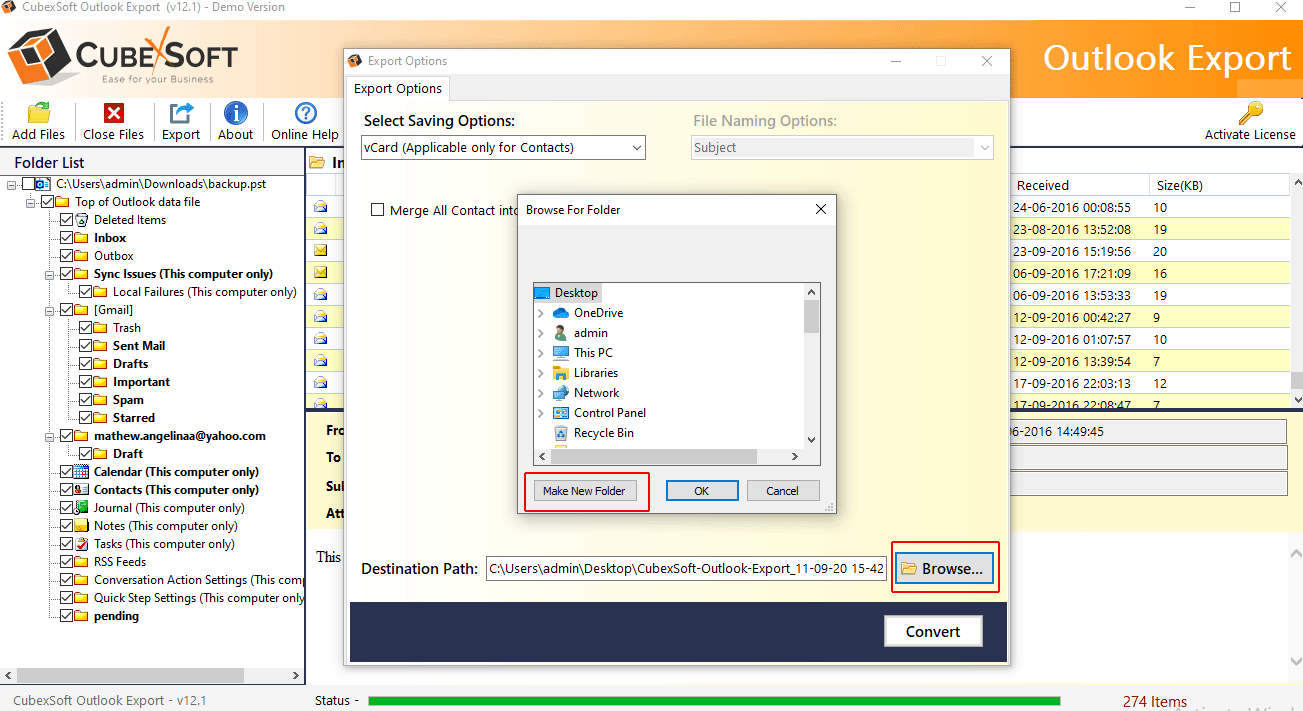
Task: Uncheck the Outbox folder checkbox
Action: pos(67,256)
